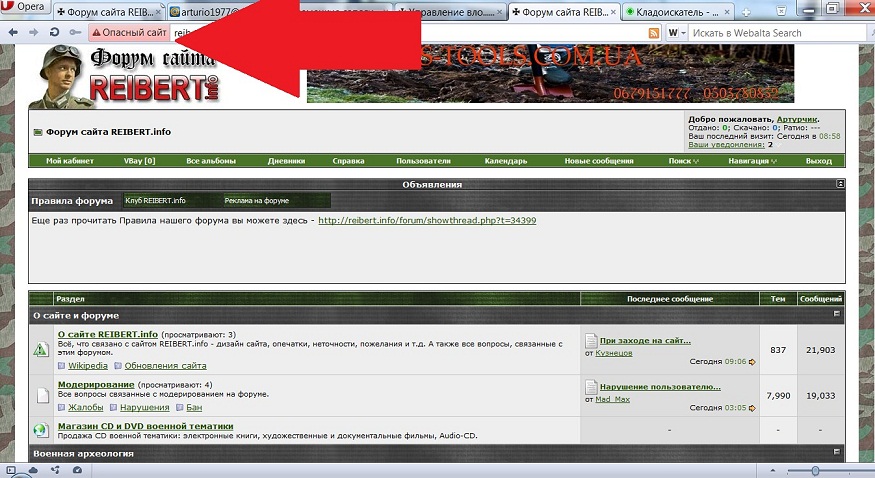Reload the page with the refresh icon
This screenshot has height=478, width=875.
tap(54, 32)
